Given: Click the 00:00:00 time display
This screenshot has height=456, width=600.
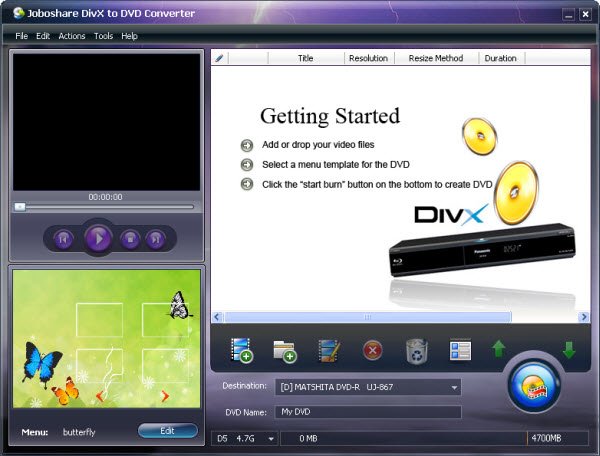Looking at the screenshot, I should pyautogui.click(x=106, y=197).
